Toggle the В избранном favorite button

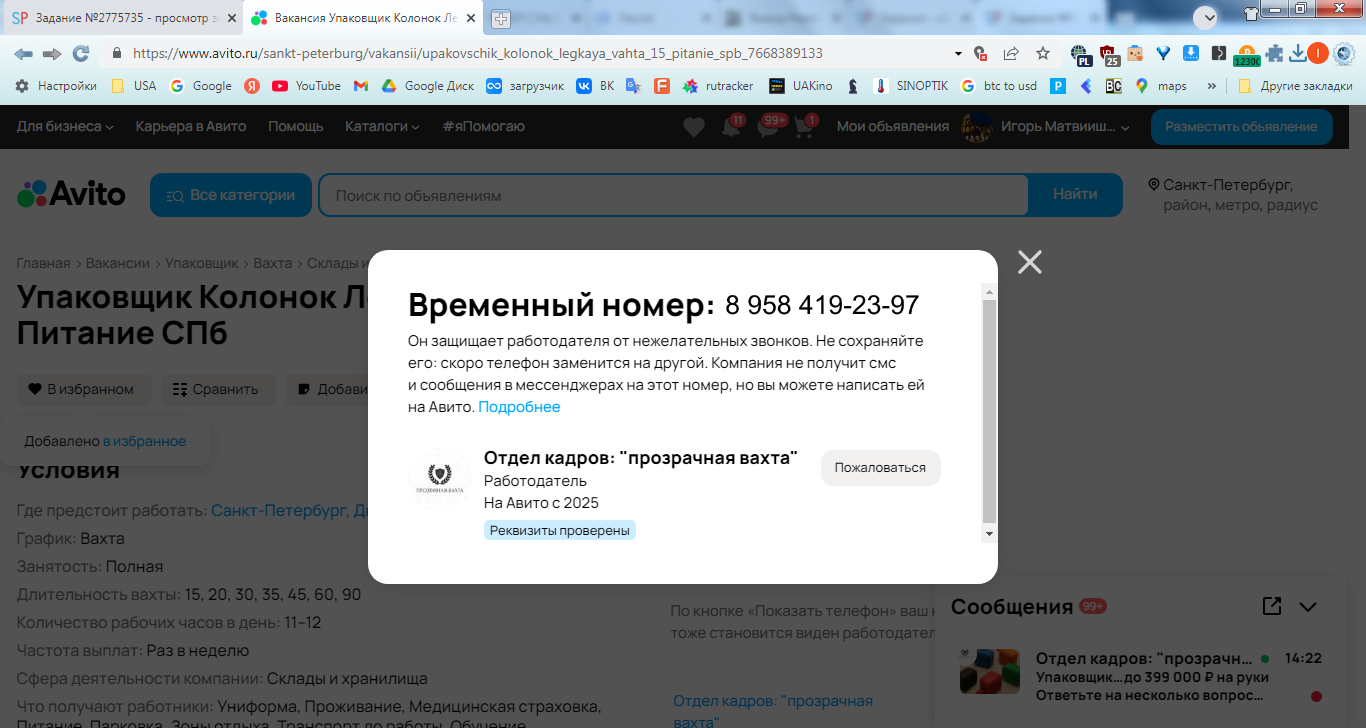pyautogui.click(x=83, y=389)
